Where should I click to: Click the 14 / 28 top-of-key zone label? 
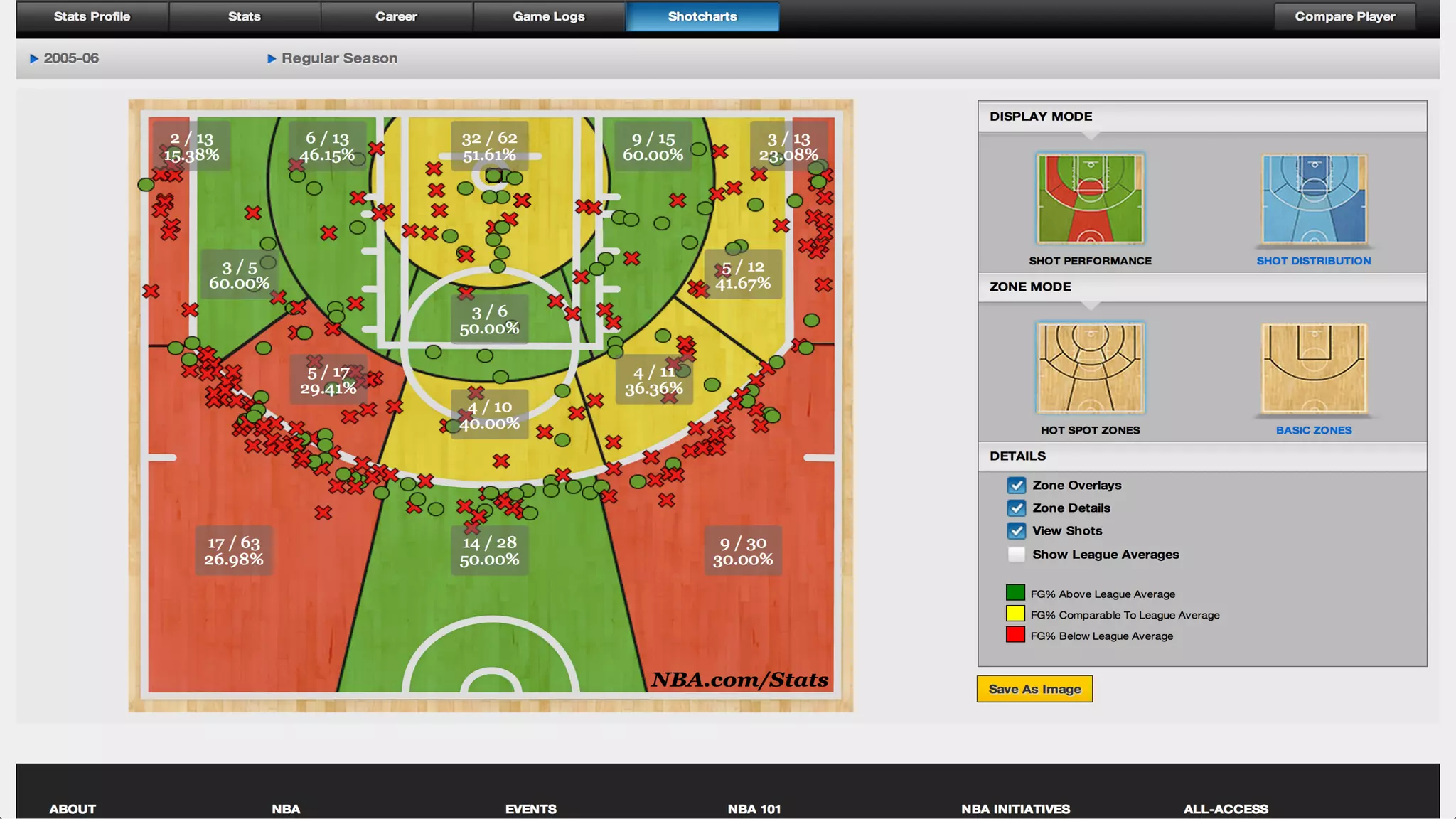[489, 551]
